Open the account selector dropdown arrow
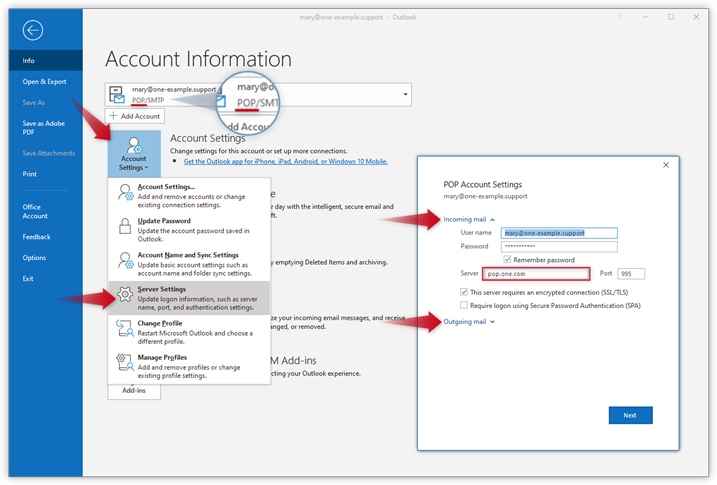The height and width of the screenshot is (485, 717). pos(405,94)
